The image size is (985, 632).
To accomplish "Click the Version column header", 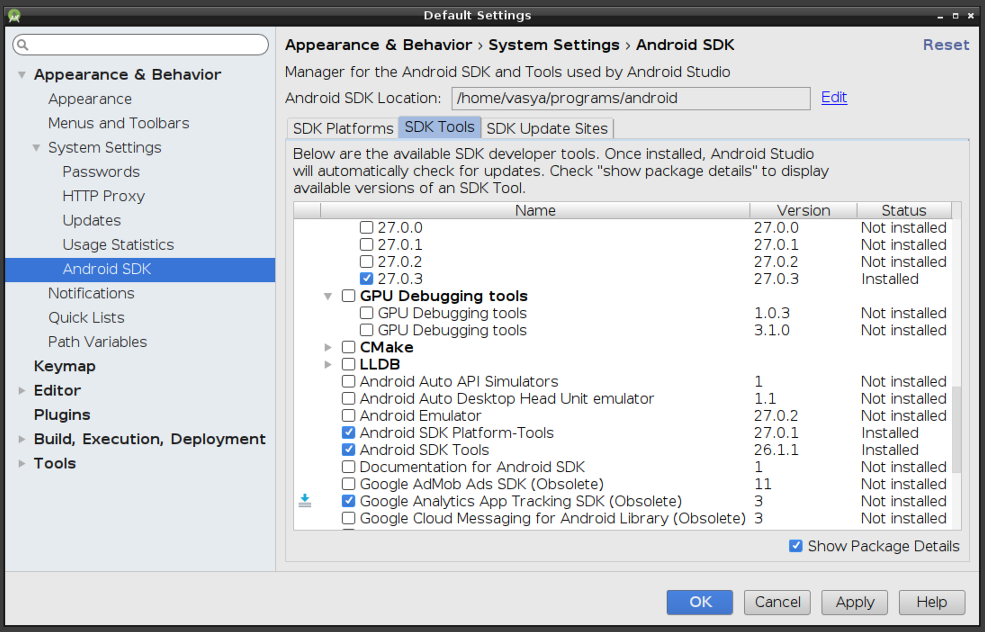I will click(x=803, y=210).
